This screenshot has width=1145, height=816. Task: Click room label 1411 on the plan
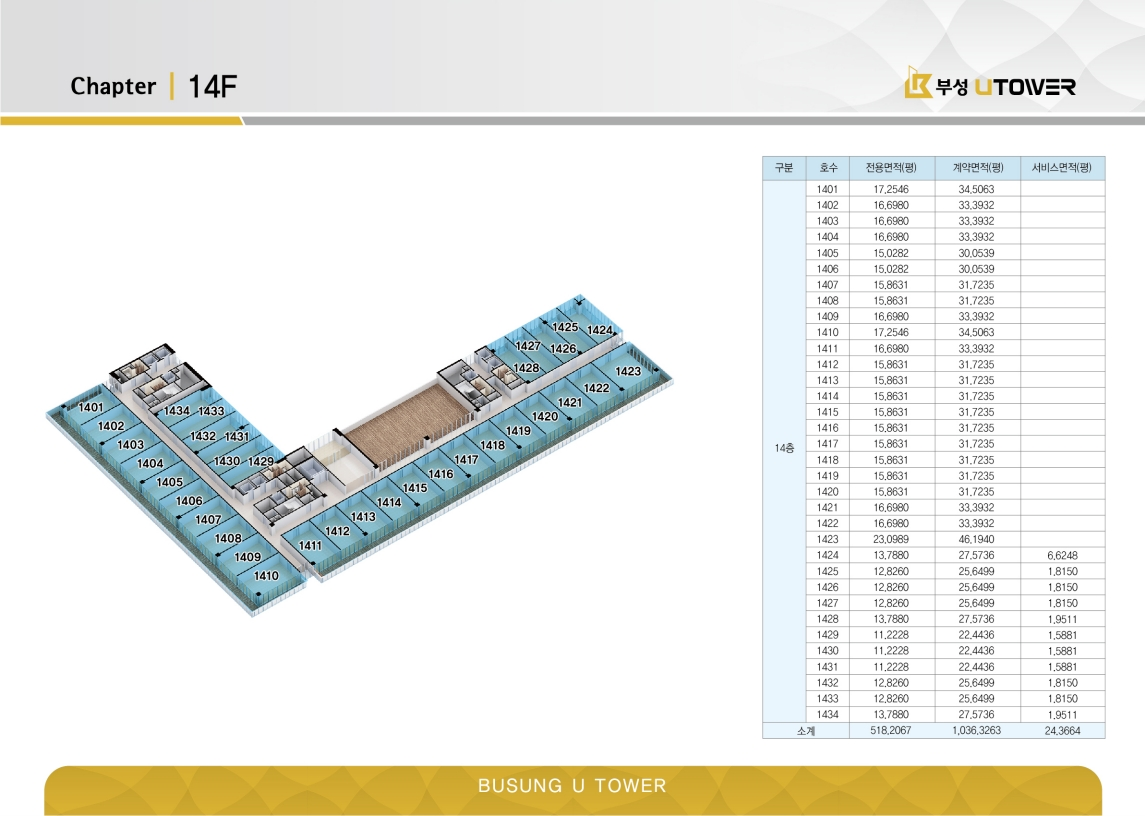310,545
